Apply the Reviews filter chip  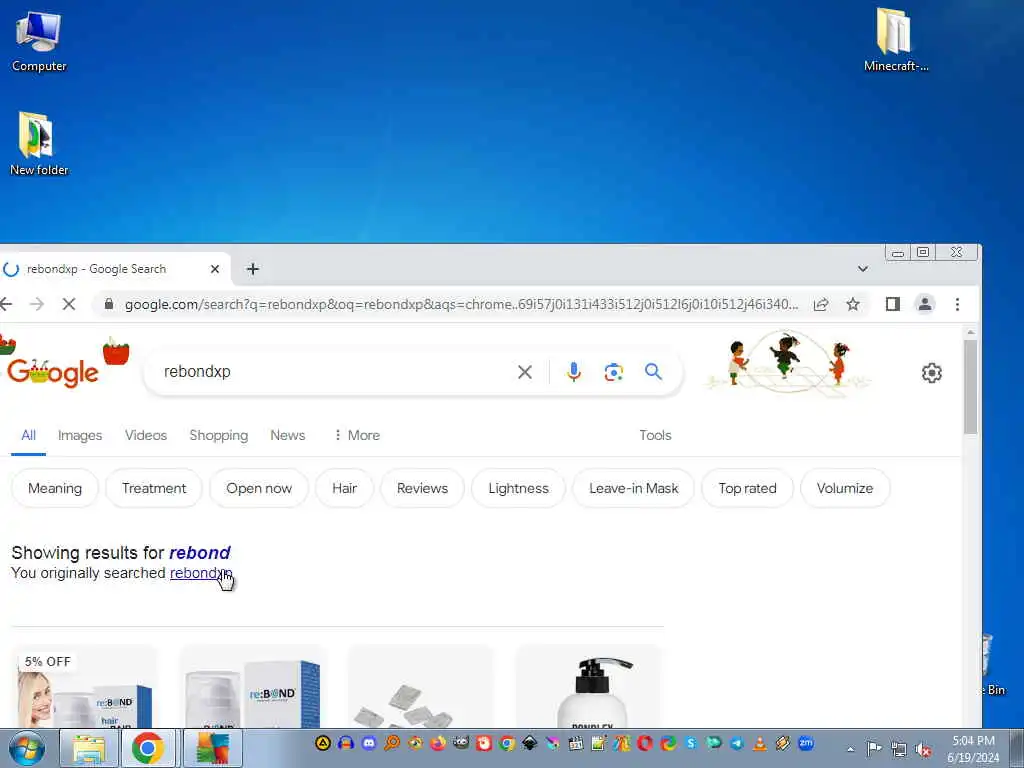point(422,488)
